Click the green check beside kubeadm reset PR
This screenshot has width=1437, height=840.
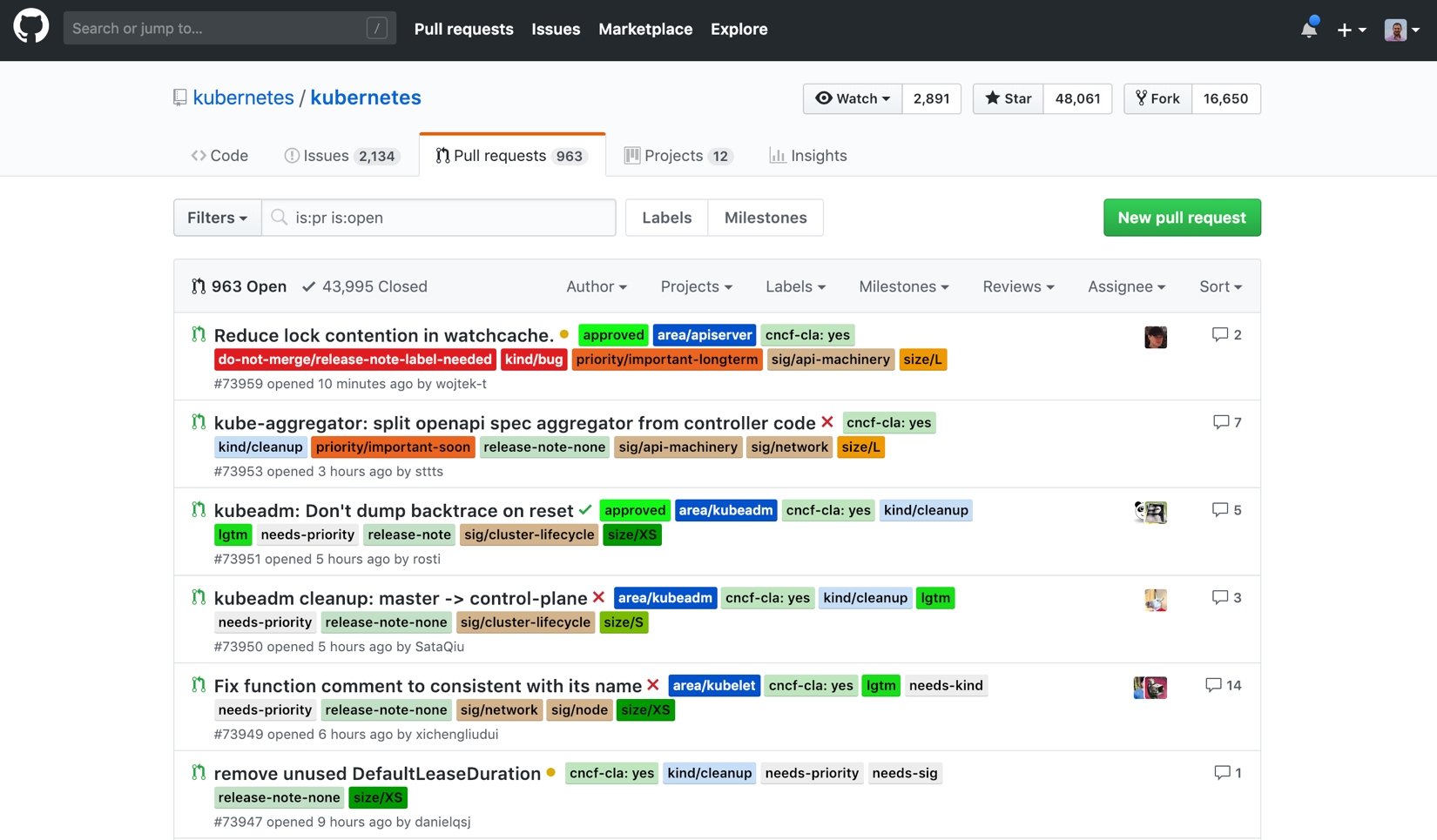click(584, 510)
